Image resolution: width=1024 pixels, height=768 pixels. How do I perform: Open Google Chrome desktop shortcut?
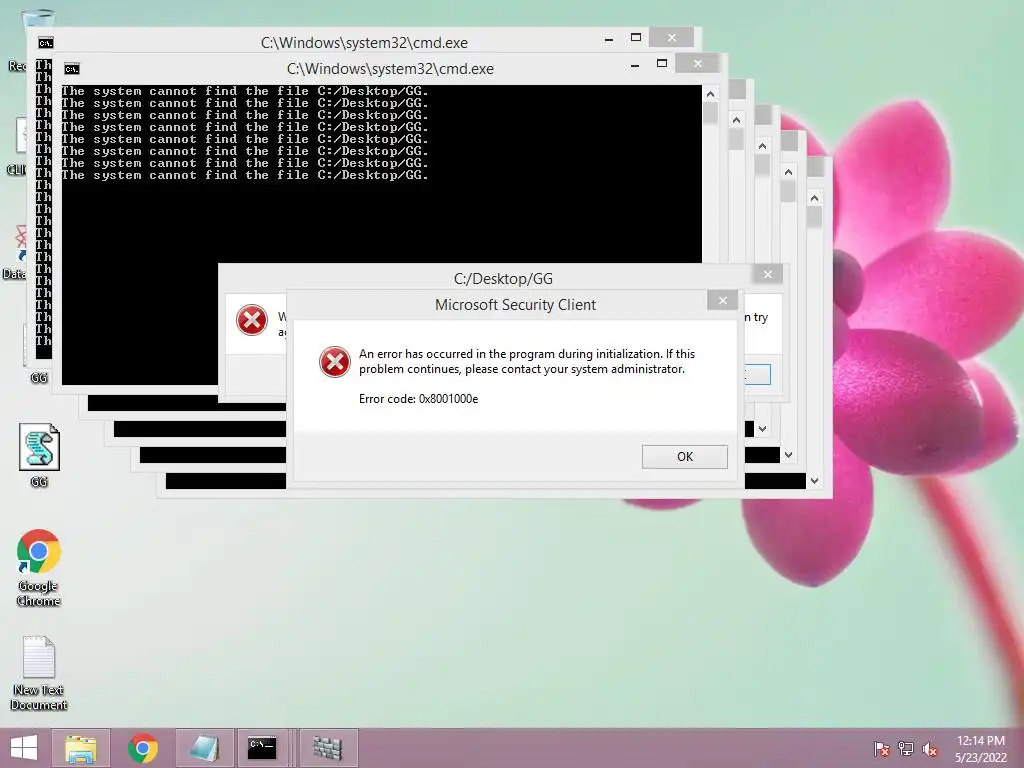pos(39,567)
